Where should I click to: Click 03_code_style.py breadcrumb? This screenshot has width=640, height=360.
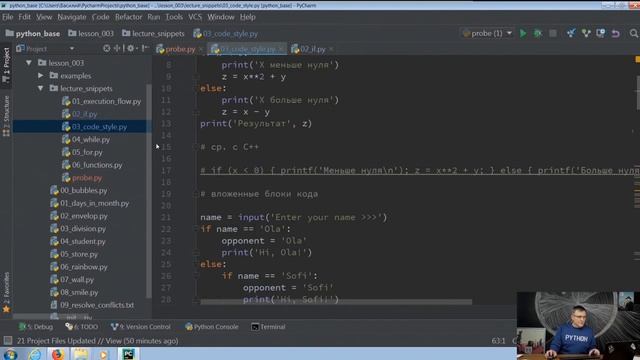[x=226, y=33]
